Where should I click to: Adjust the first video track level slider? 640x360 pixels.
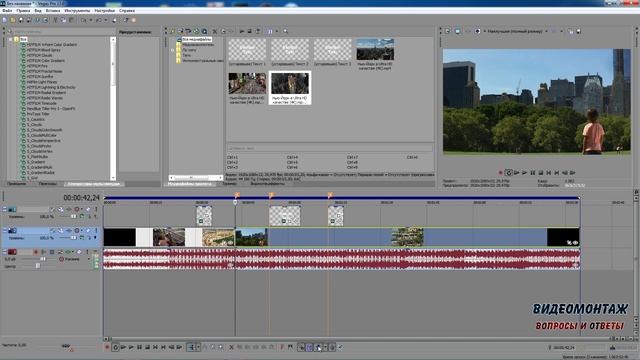click(73, 216)
